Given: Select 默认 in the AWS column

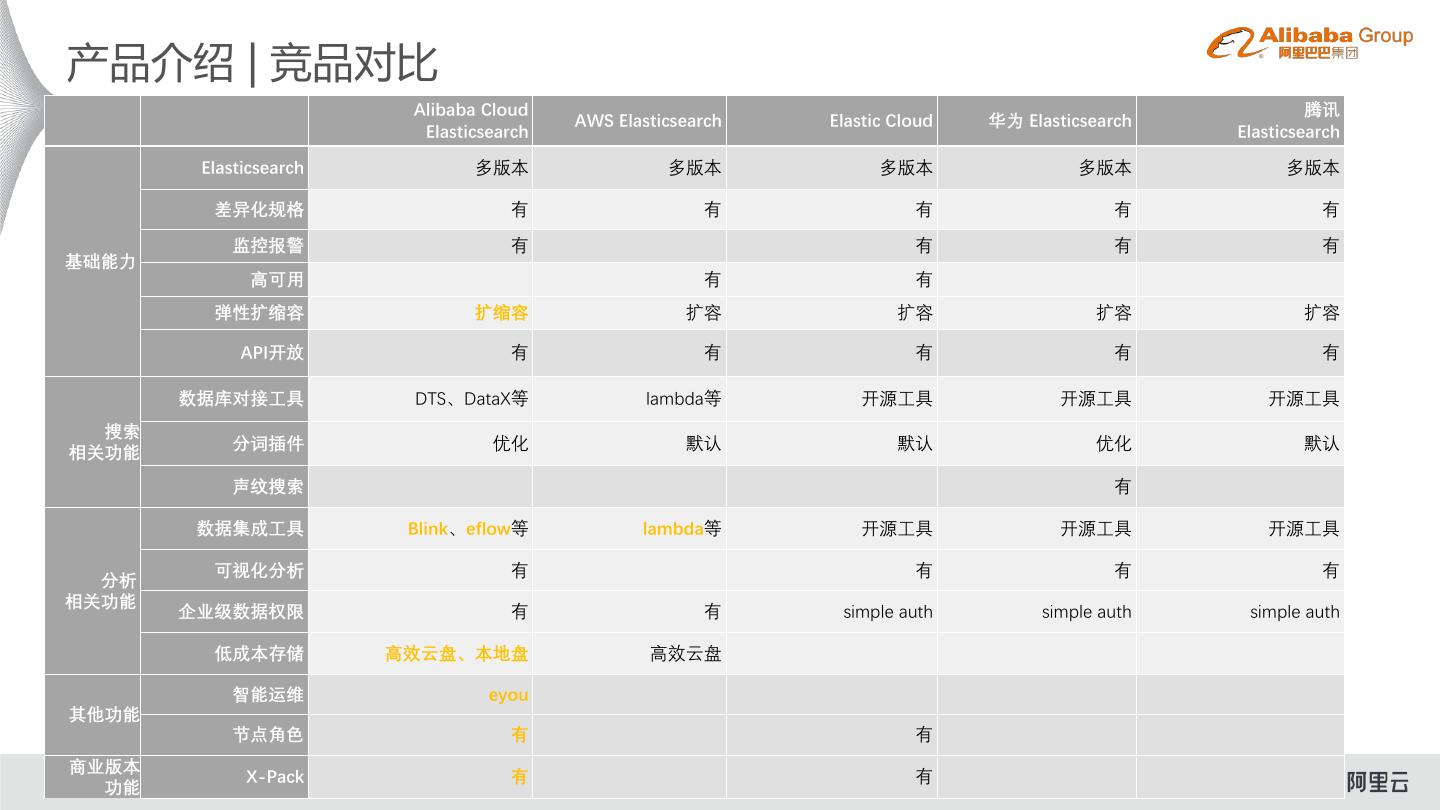Looking at the screenshot, I should (704, 443).
